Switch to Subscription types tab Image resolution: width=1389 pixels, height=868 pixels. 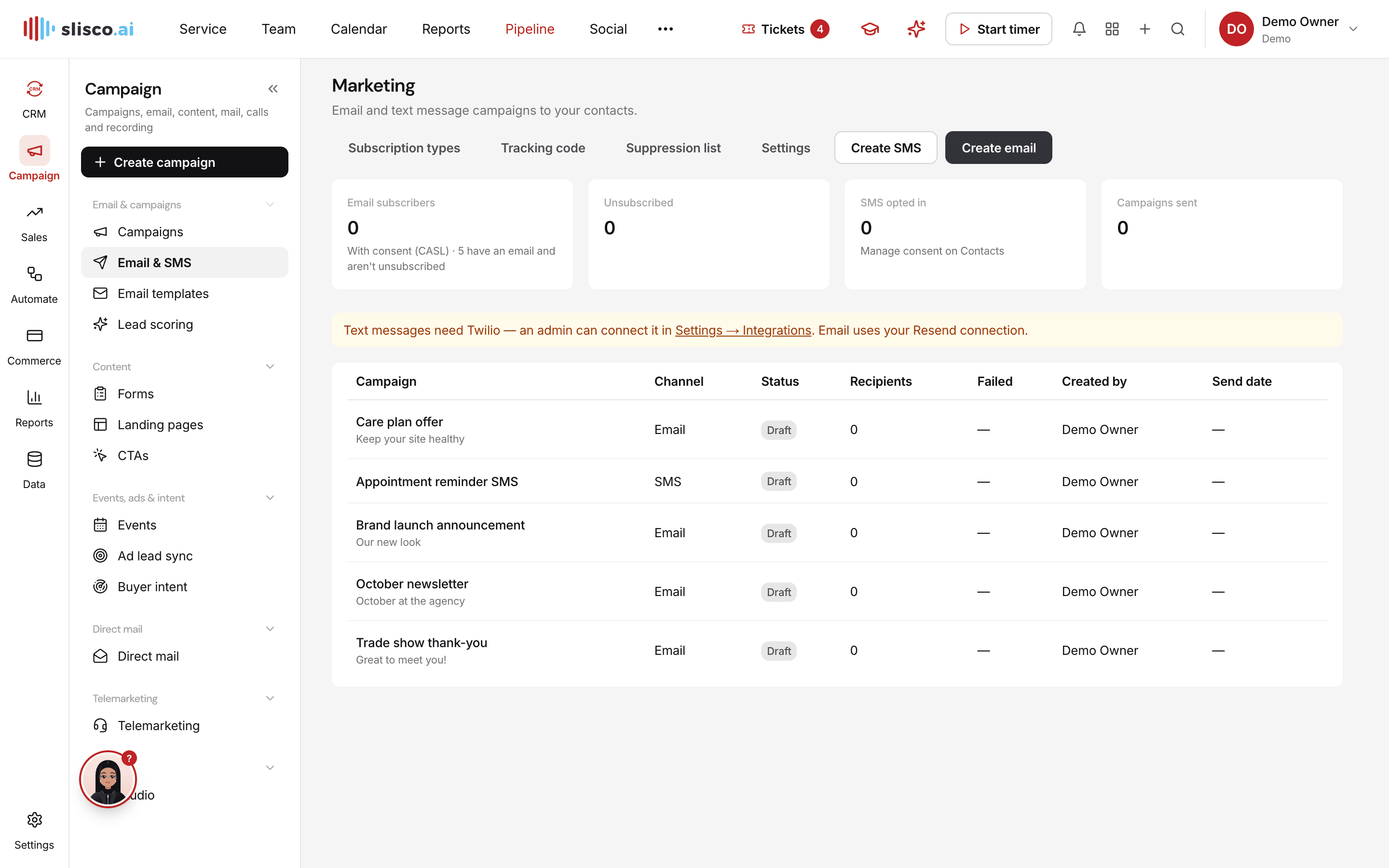[x=404, y=148]
